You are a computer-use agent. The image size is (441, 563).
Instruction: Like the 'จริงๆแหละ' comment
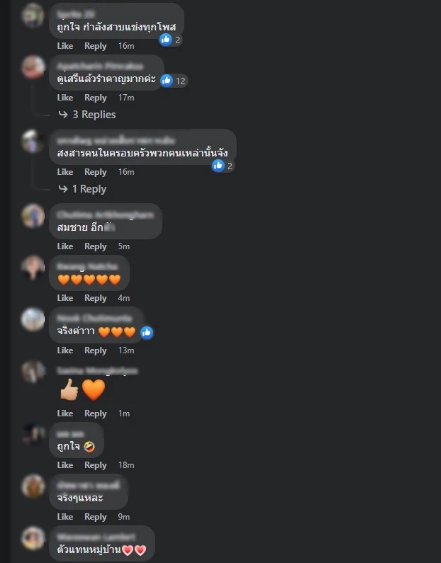tap(65, 517)
